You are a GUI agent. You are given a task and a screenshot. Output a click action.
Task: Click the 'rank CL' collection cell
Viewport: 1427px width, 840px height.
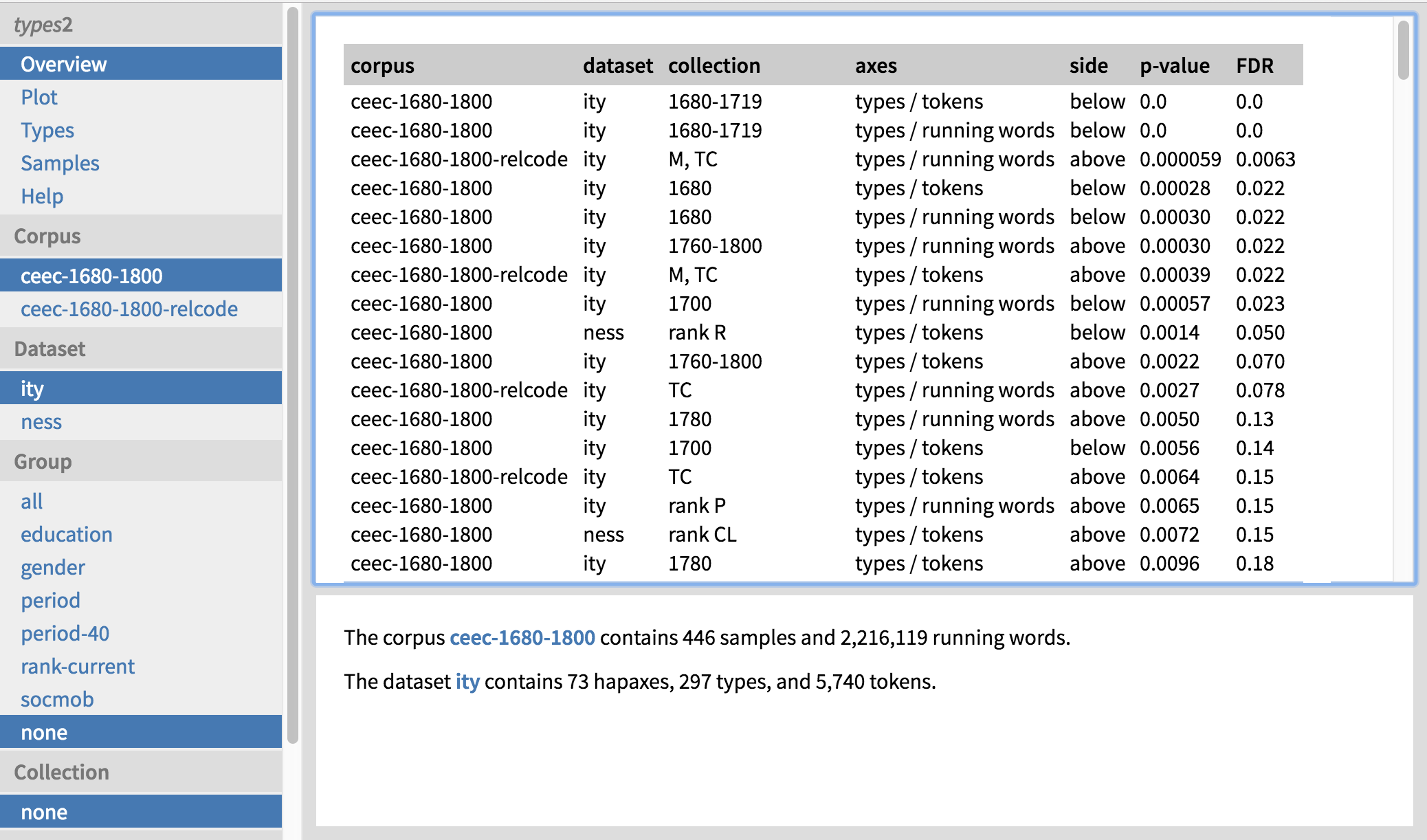pyautogui.click(x=703, y=534)
